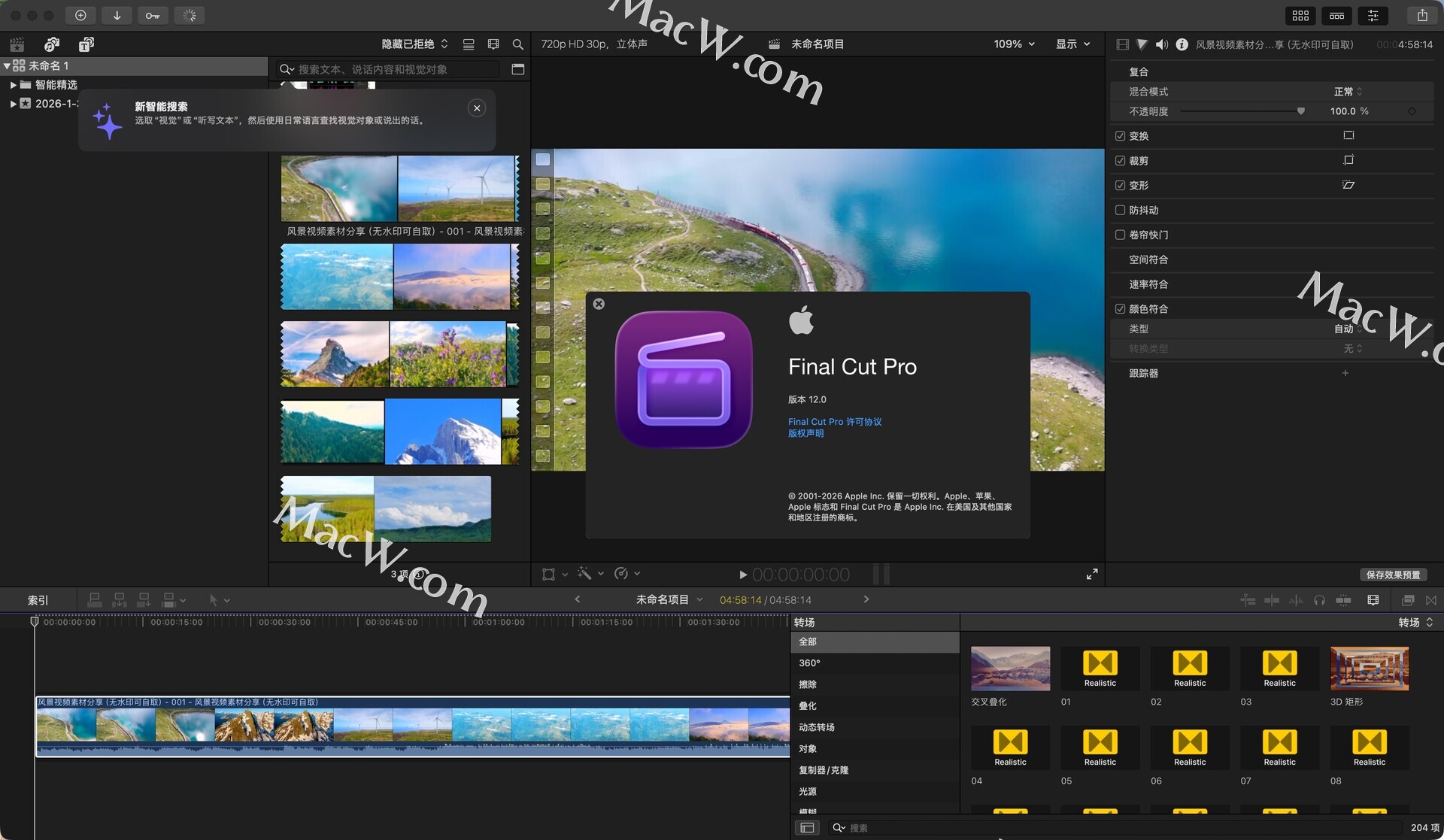Uncheck the 裁剪 crop checkbox
The height and width of the screenshot is (840, 1444).
[x=1120, y=161]
